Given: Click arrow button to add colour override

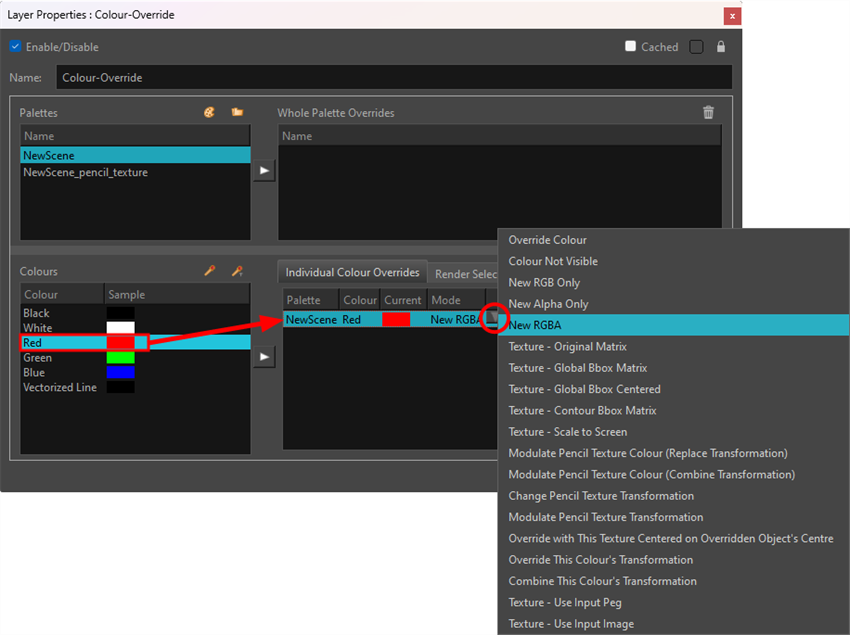Looking at the screenshot, I should [264, 357].
